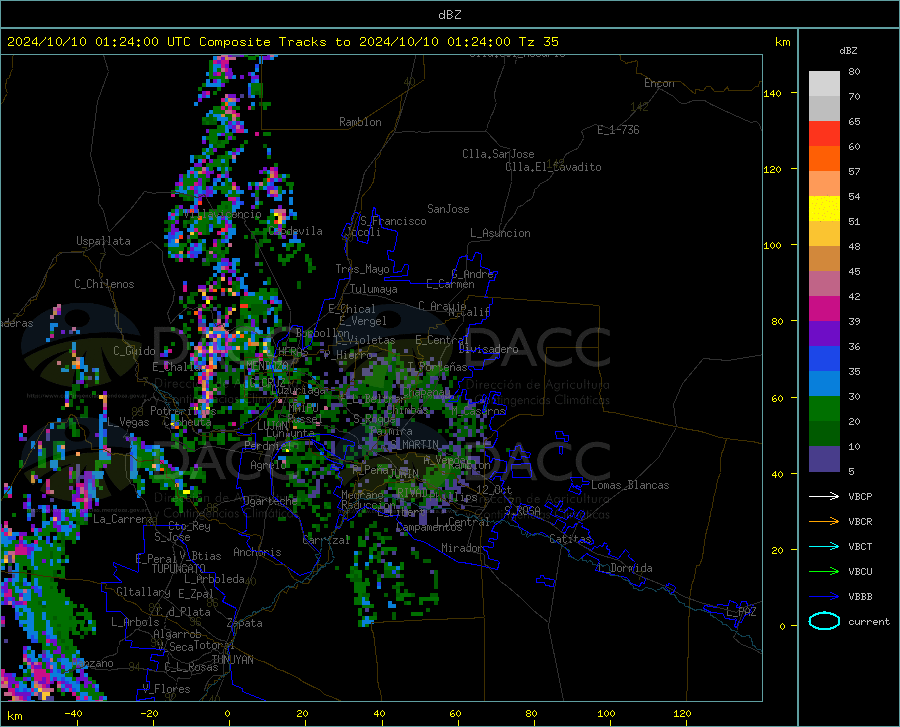Viewport: 900px width, 727px height.
Task: Click the green VBCU arrow legend icon
Action: coord(824,572)
